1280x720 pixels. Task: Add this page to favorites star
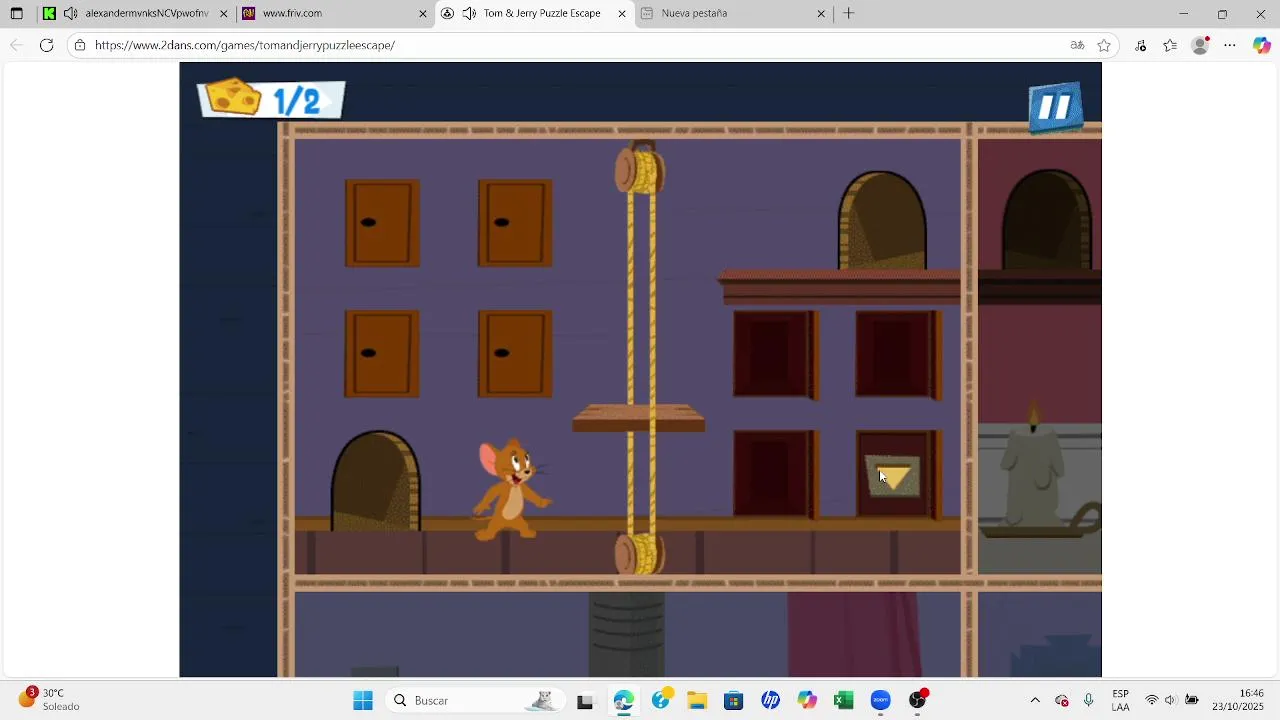[x=1104, y=45]
